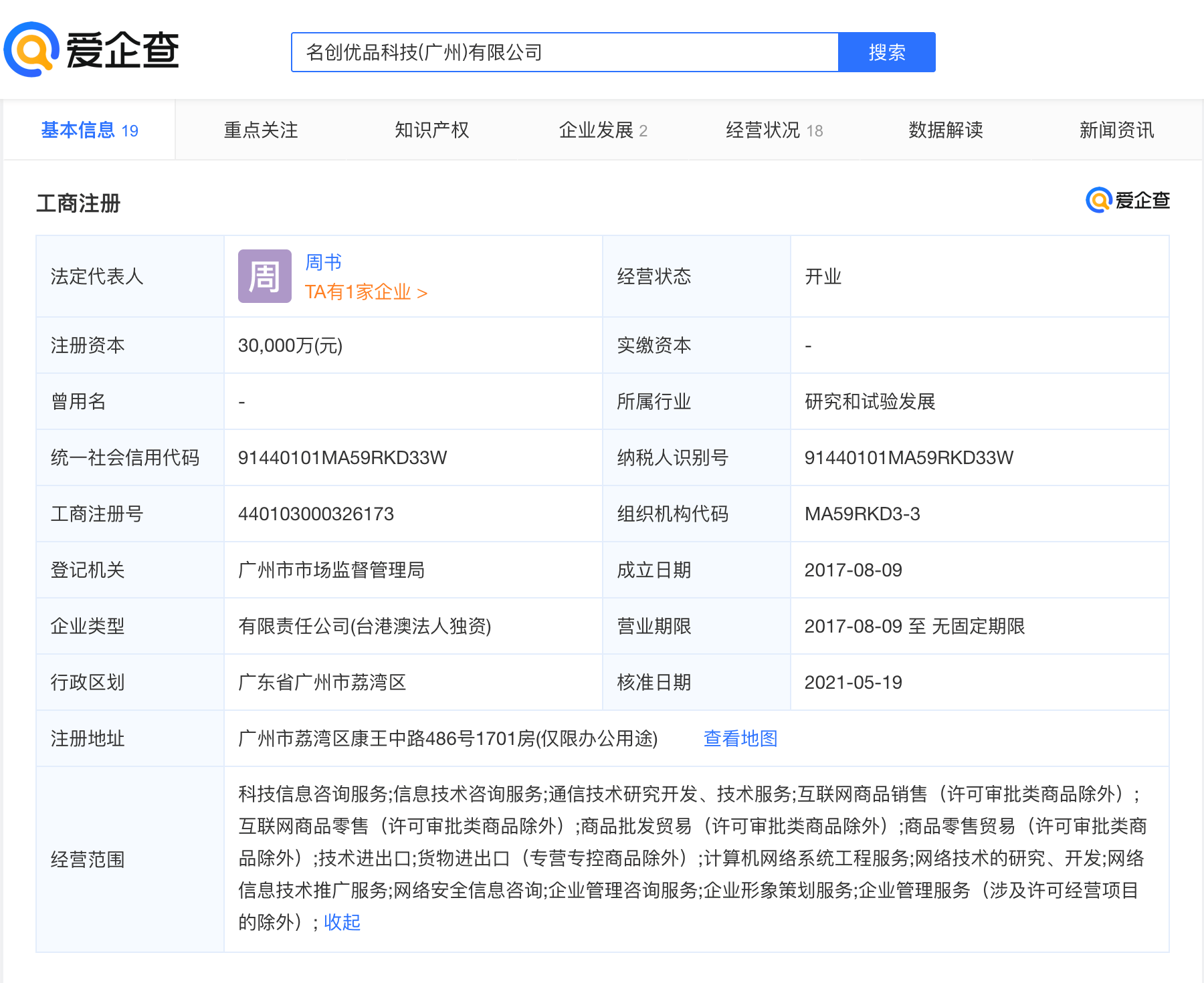Switch to the 重点关注 tab
The height and width of the screenshot is (983, 1204).
pos(261,130)
